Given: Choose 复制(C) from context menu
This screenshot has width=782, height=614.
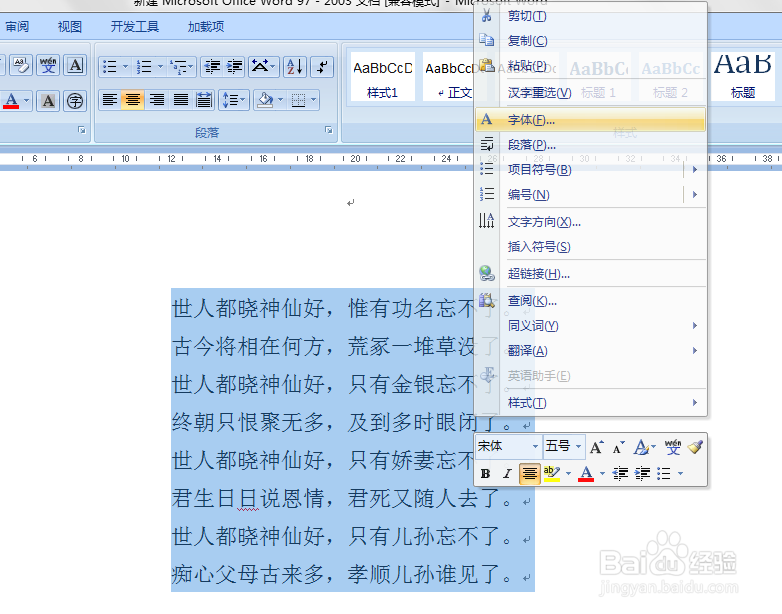Looking at the screenshot, I should click(591, 41).
